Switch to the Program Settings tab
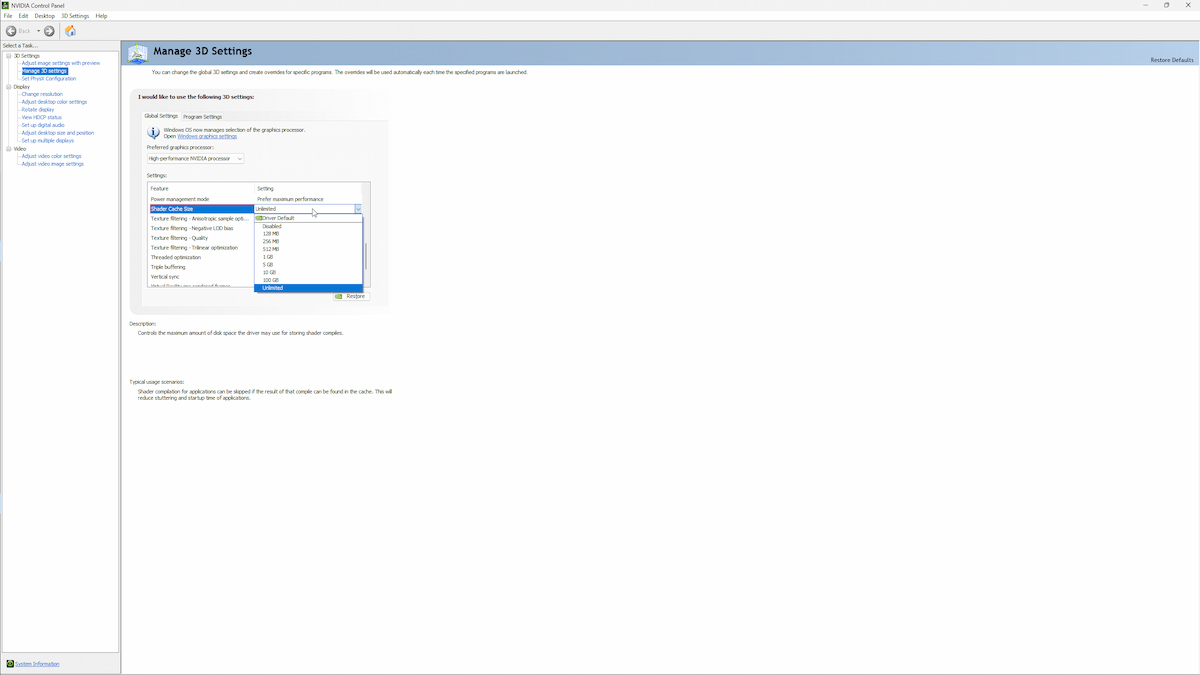This screenshot has width=1200, height=675. (x=202, y=117)
